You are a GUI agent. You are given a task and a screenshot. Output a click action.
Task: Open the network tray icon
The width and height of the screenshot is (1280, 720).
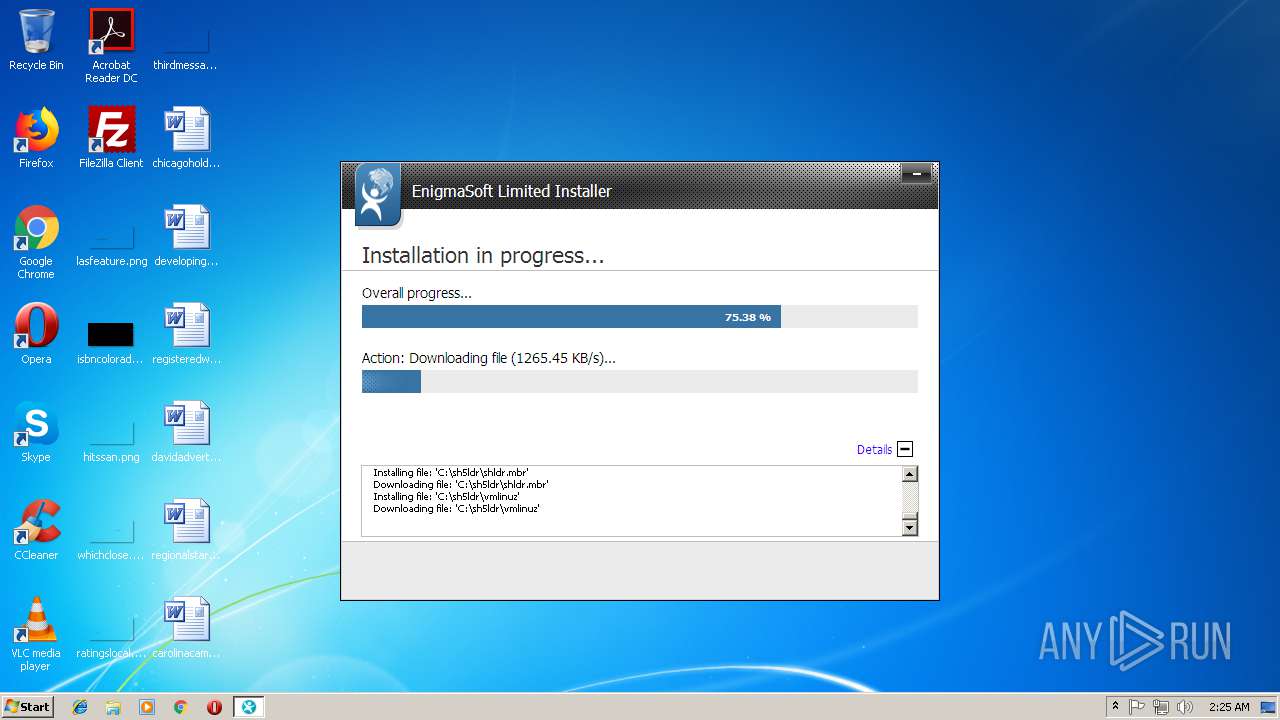[1161, 707]
